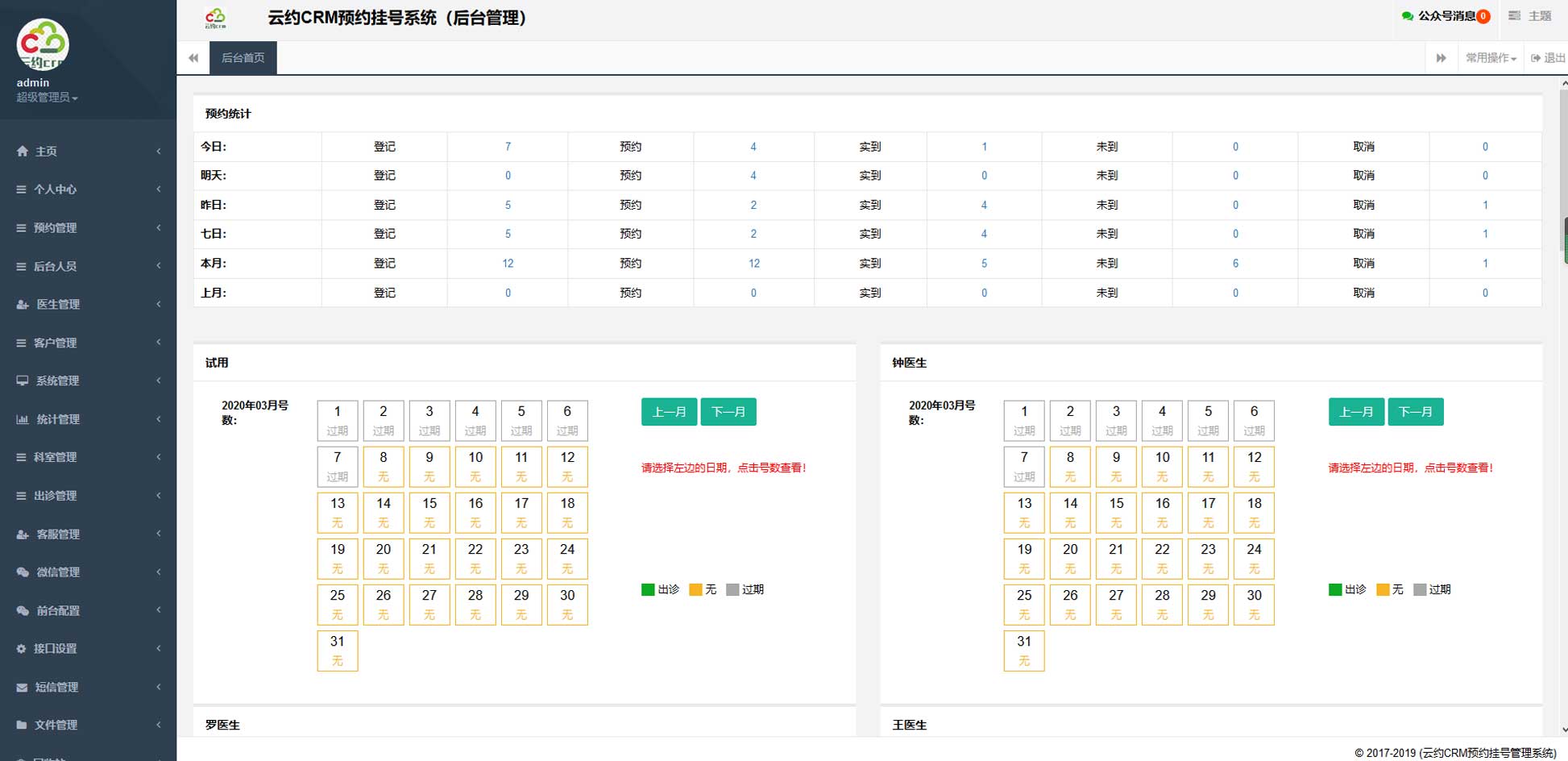Open the 常用操作 dropdown

(1490, 58)
